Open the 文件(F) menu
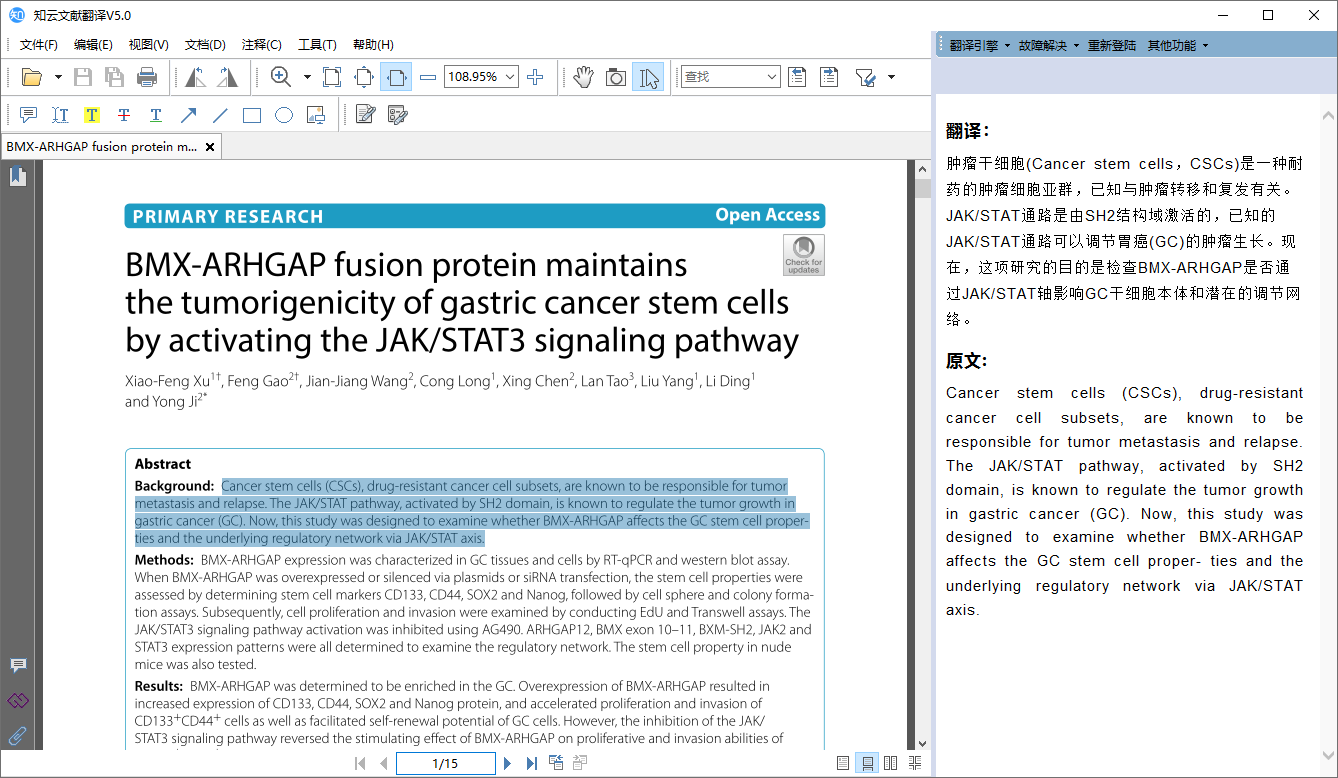The image size is (1338, 778). (39, 45)
